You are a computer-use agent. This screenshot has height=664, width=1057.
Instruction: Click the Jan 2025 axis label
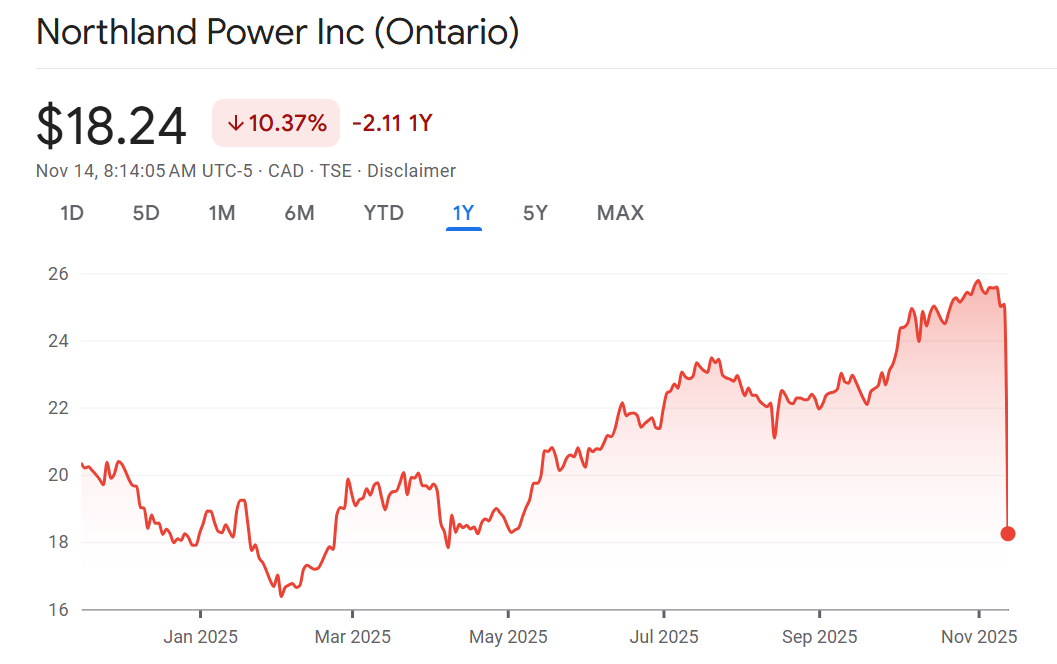coord(201,636)
